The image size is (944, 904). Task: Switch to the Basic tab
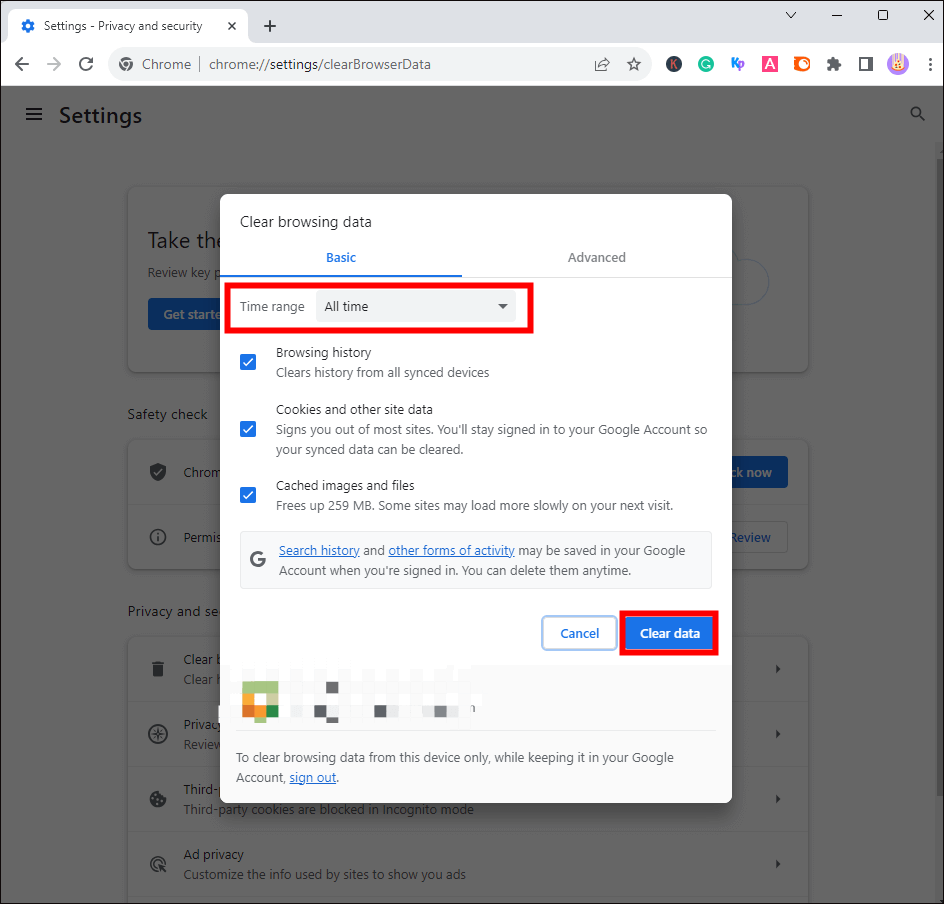coord(341,258)
